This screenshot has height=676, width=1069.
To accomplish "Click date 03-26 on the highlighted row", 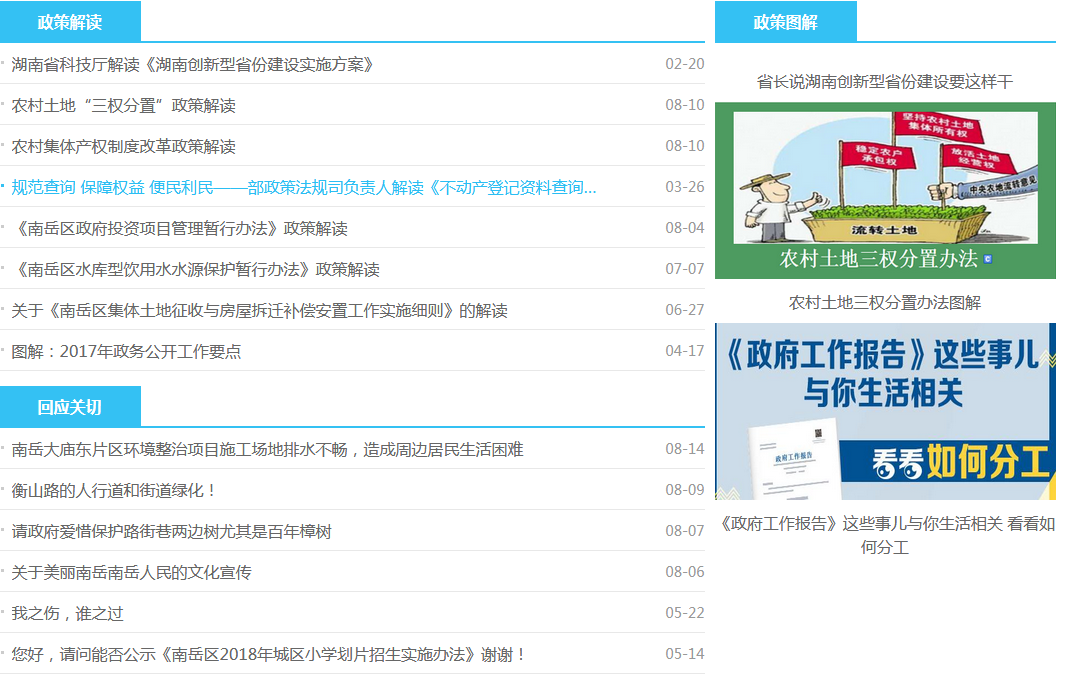I will click(684, 187).
